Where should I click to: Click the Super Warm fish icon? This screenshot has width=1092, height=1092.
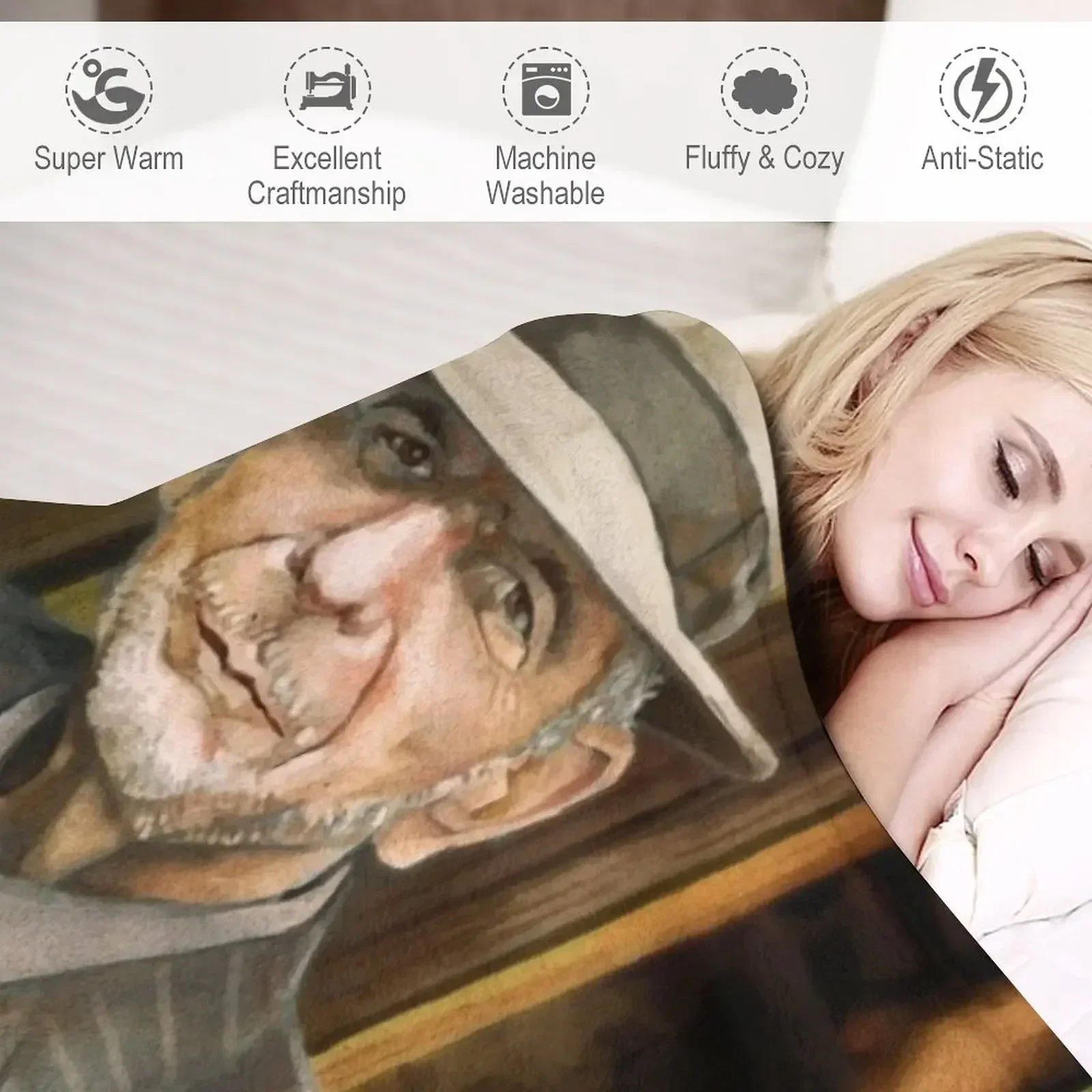(x=109, y=89)
